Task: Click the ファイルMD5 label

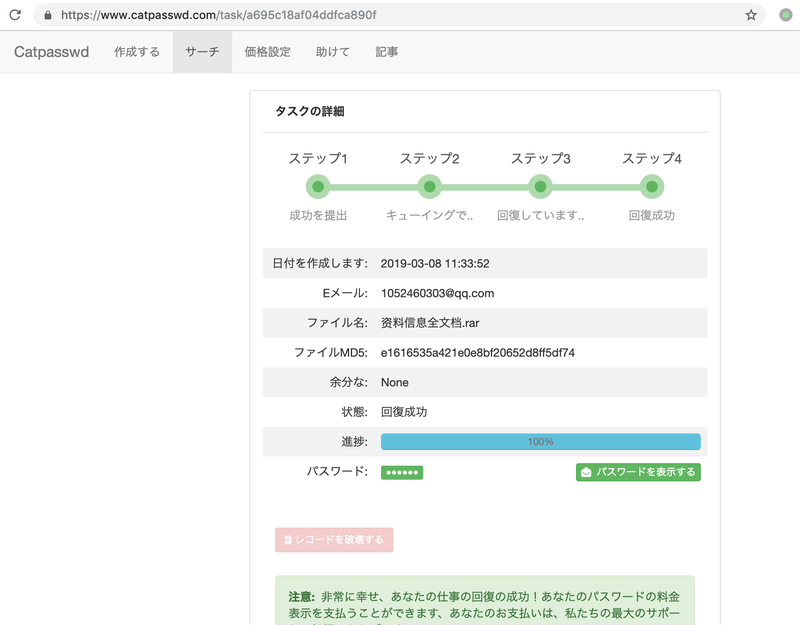Action: [x=331, y=353]
